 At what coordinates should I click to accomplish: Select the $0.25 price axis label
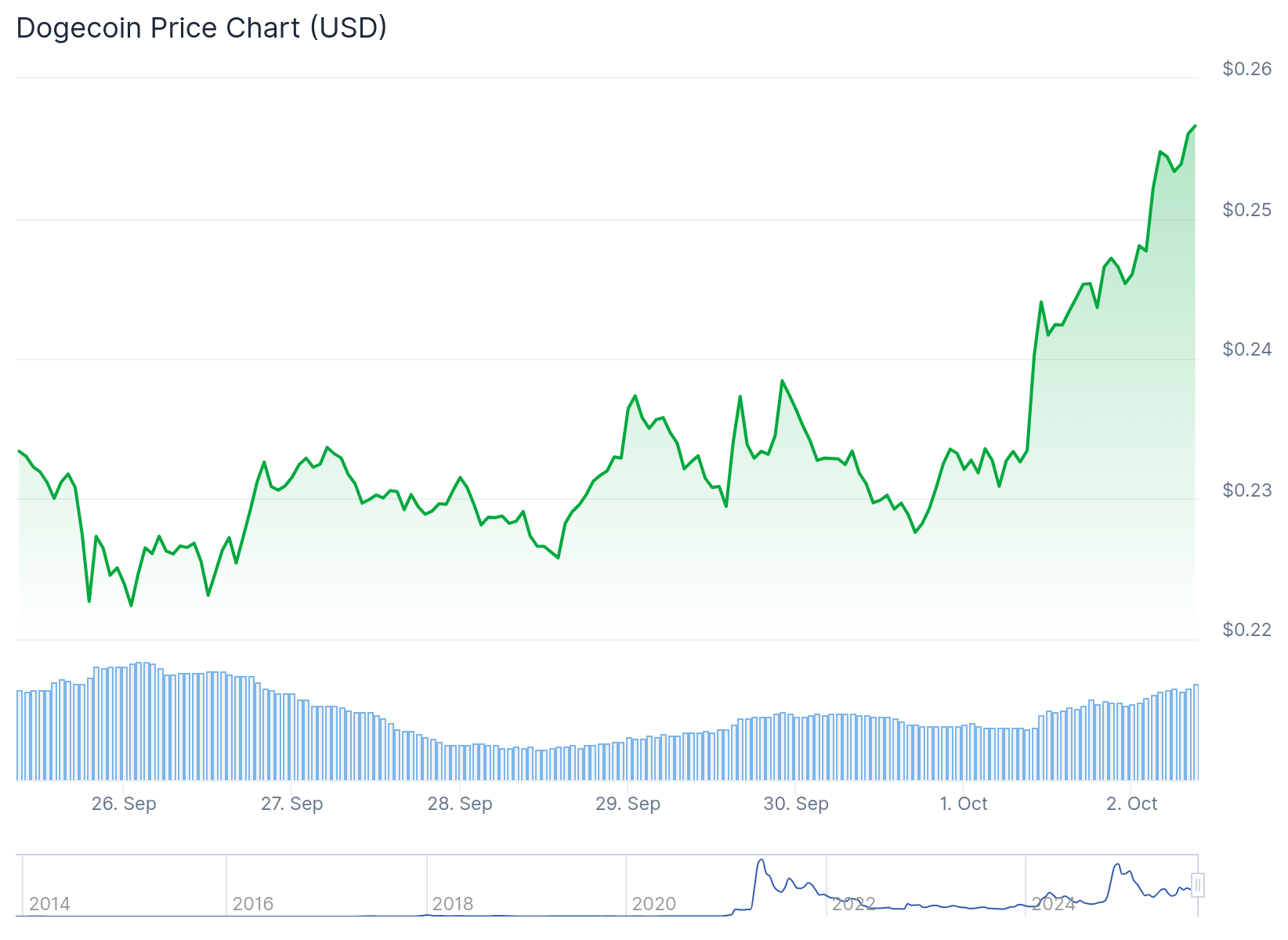pyautogui.click(x=1247, y=210)
